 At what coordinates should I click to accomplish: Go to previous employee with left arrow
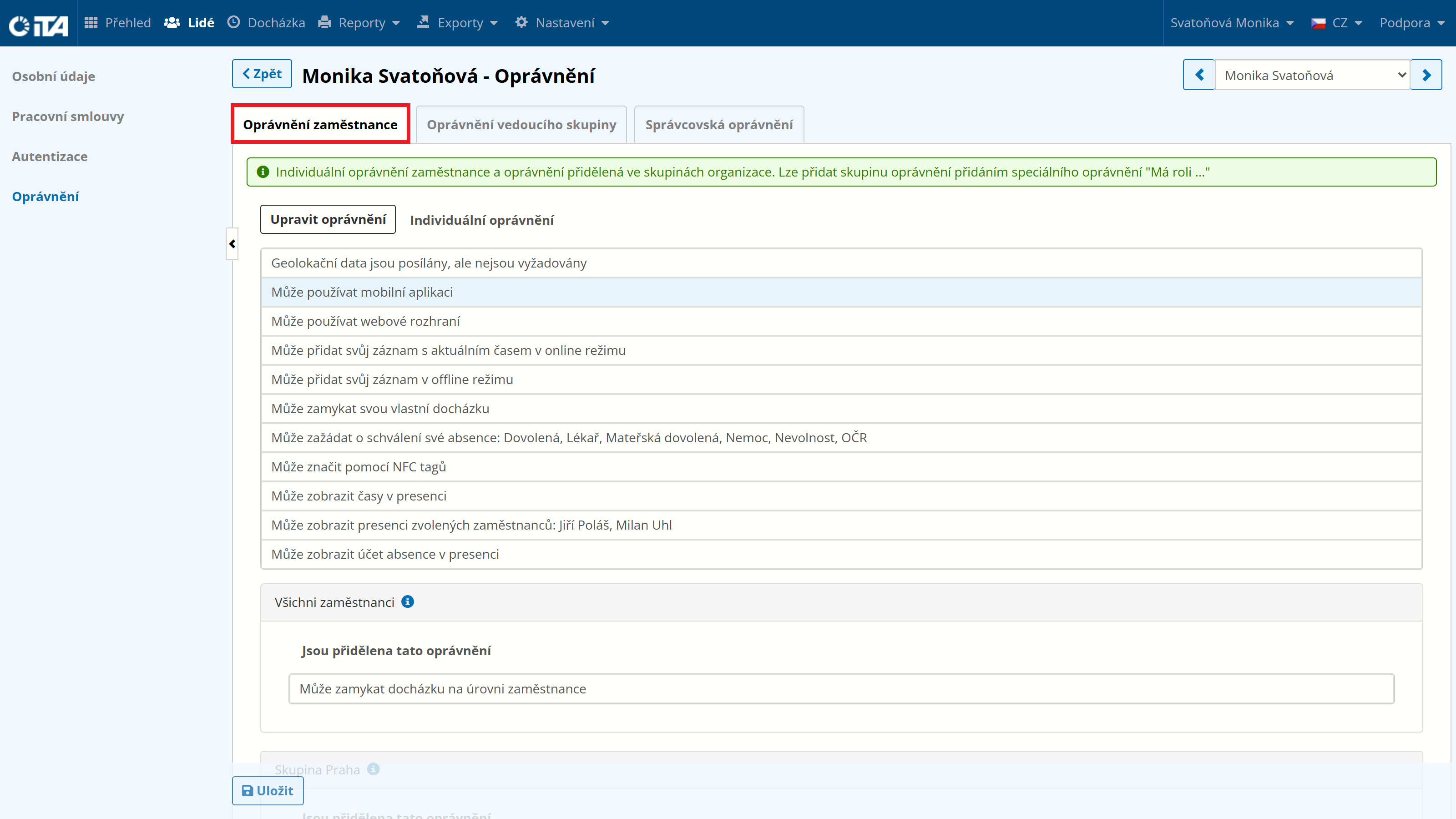(x=1199, y=75)
